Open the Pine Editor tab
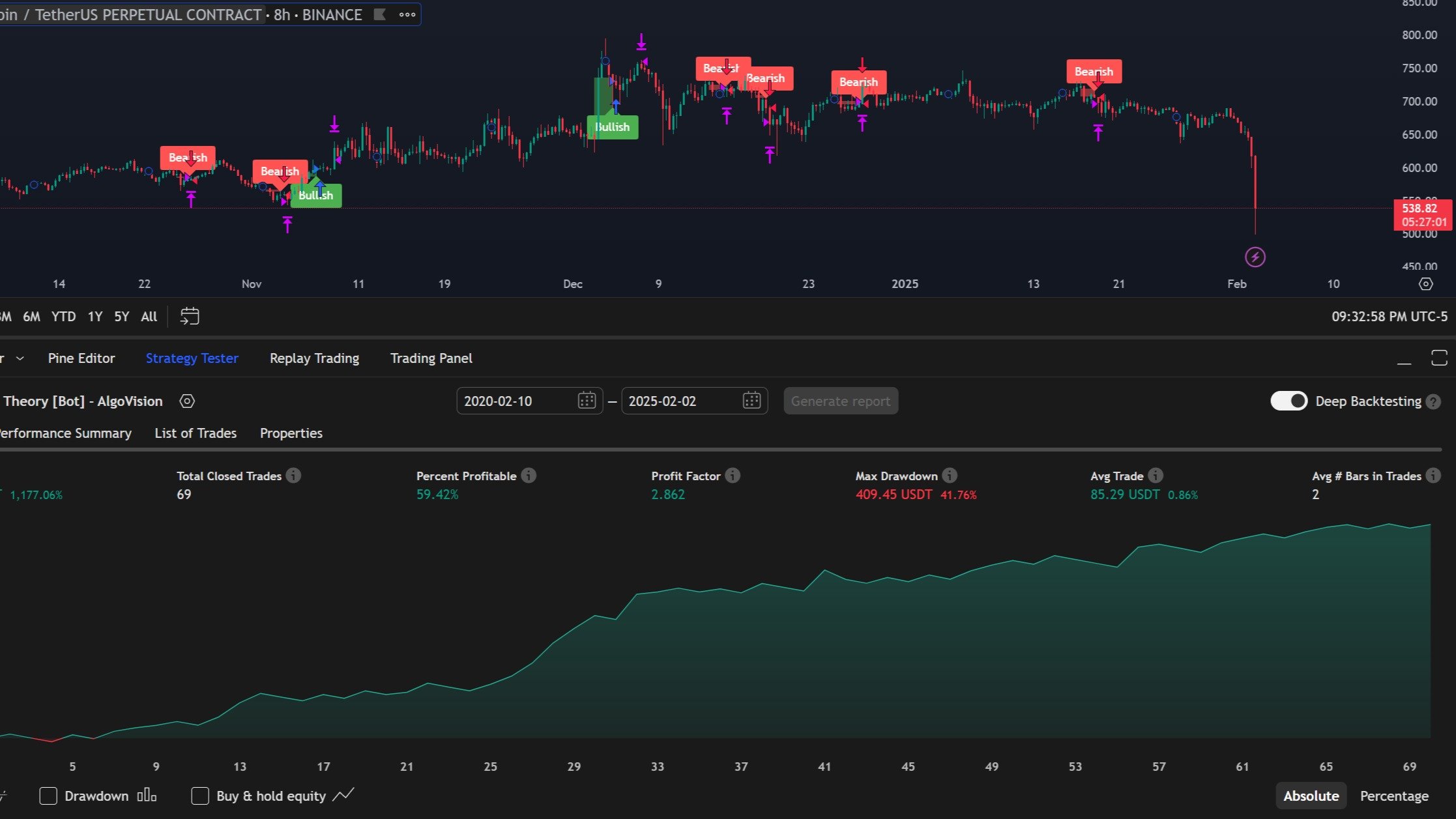1456x819 pixels. [81, 358]
